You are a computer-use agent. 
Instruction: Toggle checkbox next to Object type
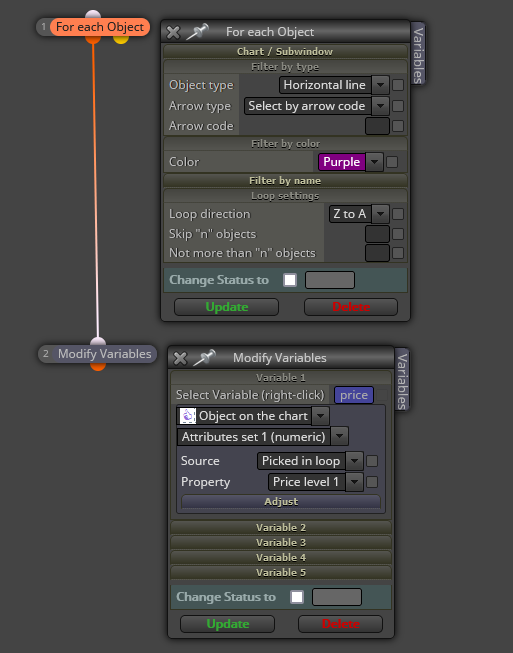coord(398,85)
